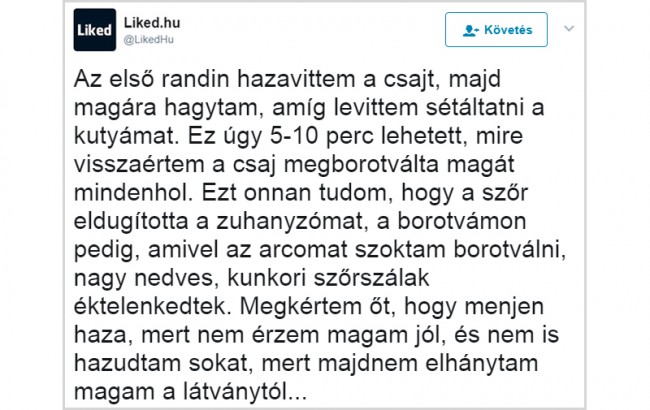The image size is (650, 410).
Task: Expand the tweet options chevron
Action: 569,29
